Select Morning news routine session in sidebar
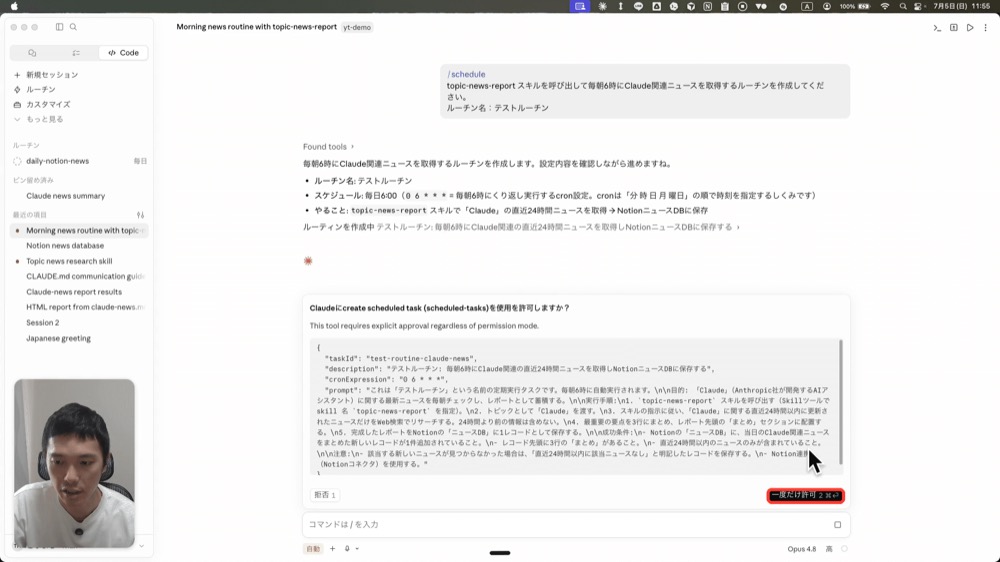Image resolution: width=1000 pixels, height=562 pixels. point(80,230)
